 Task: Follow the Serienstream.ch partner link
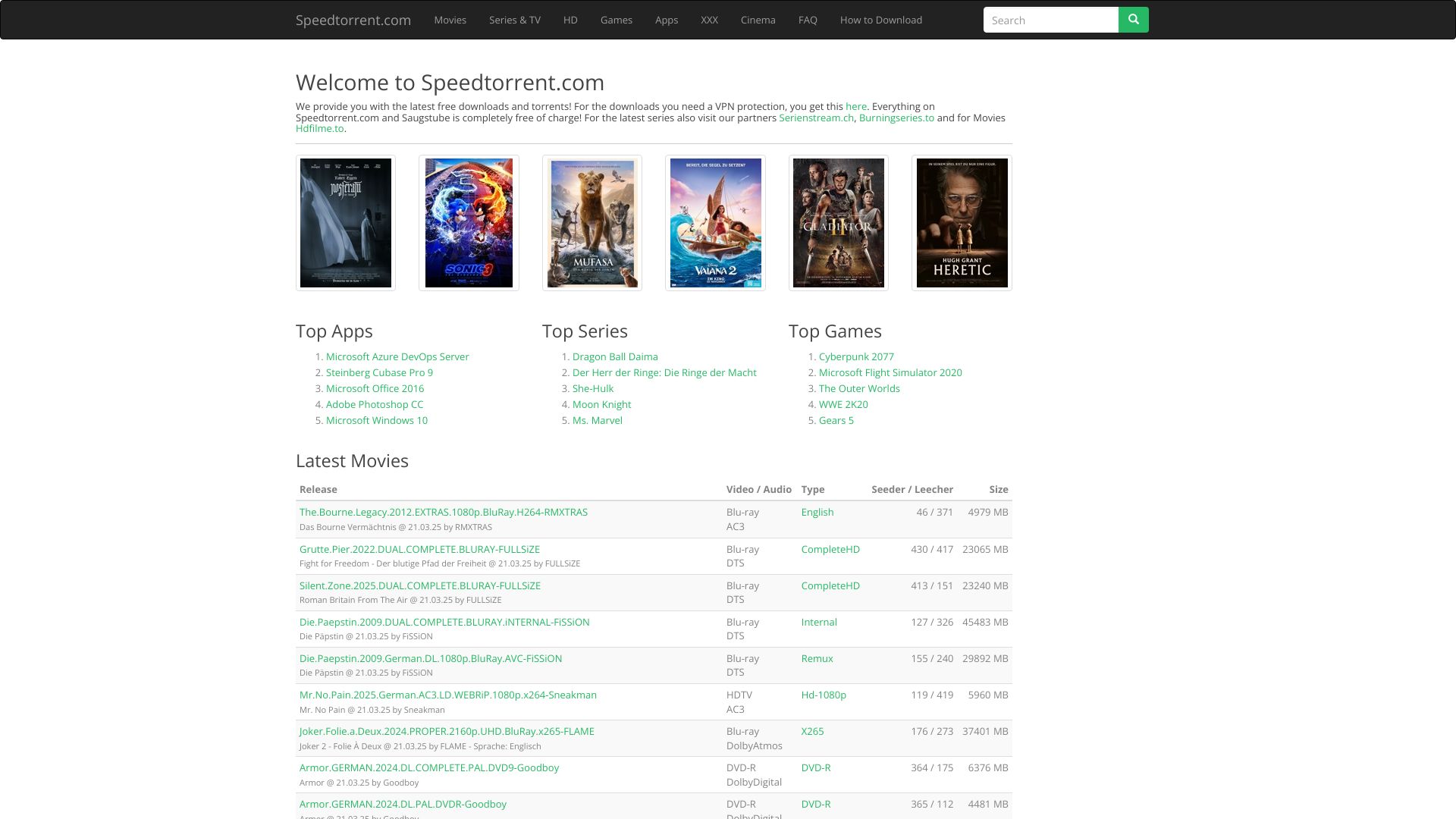[816, 118]
